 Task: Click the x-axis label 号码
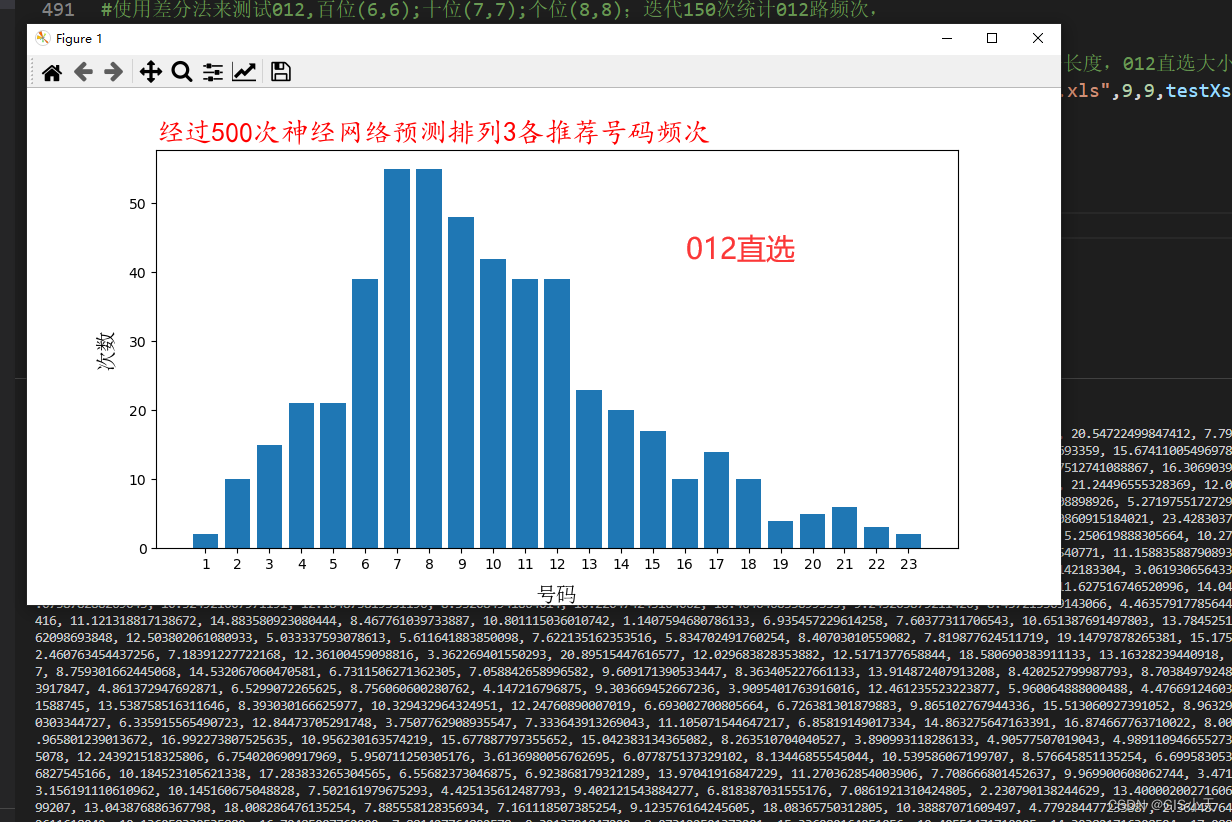pos(557,594)
